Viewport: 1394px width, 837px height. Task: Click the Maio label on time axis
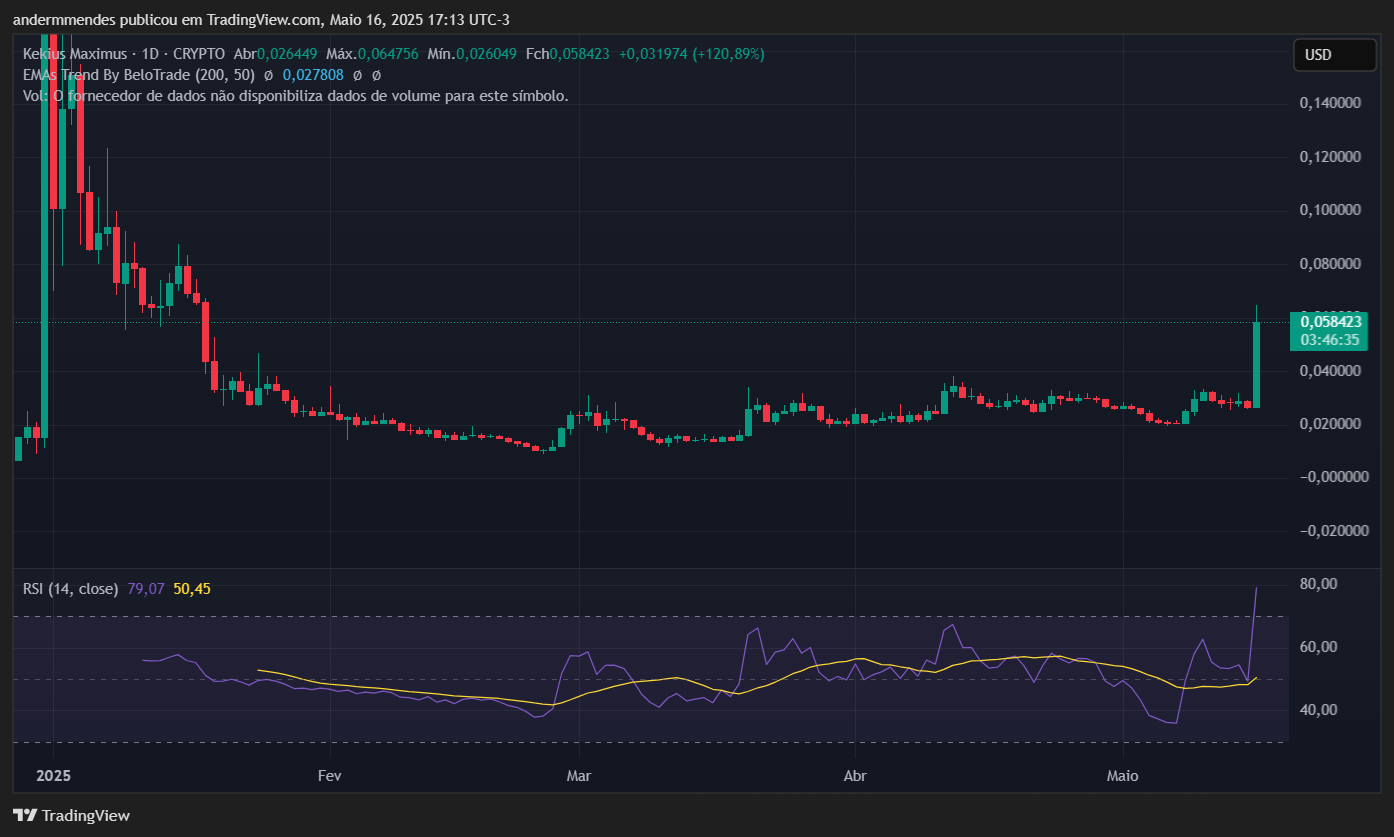pyautogui.click(x=1123, y=776)
